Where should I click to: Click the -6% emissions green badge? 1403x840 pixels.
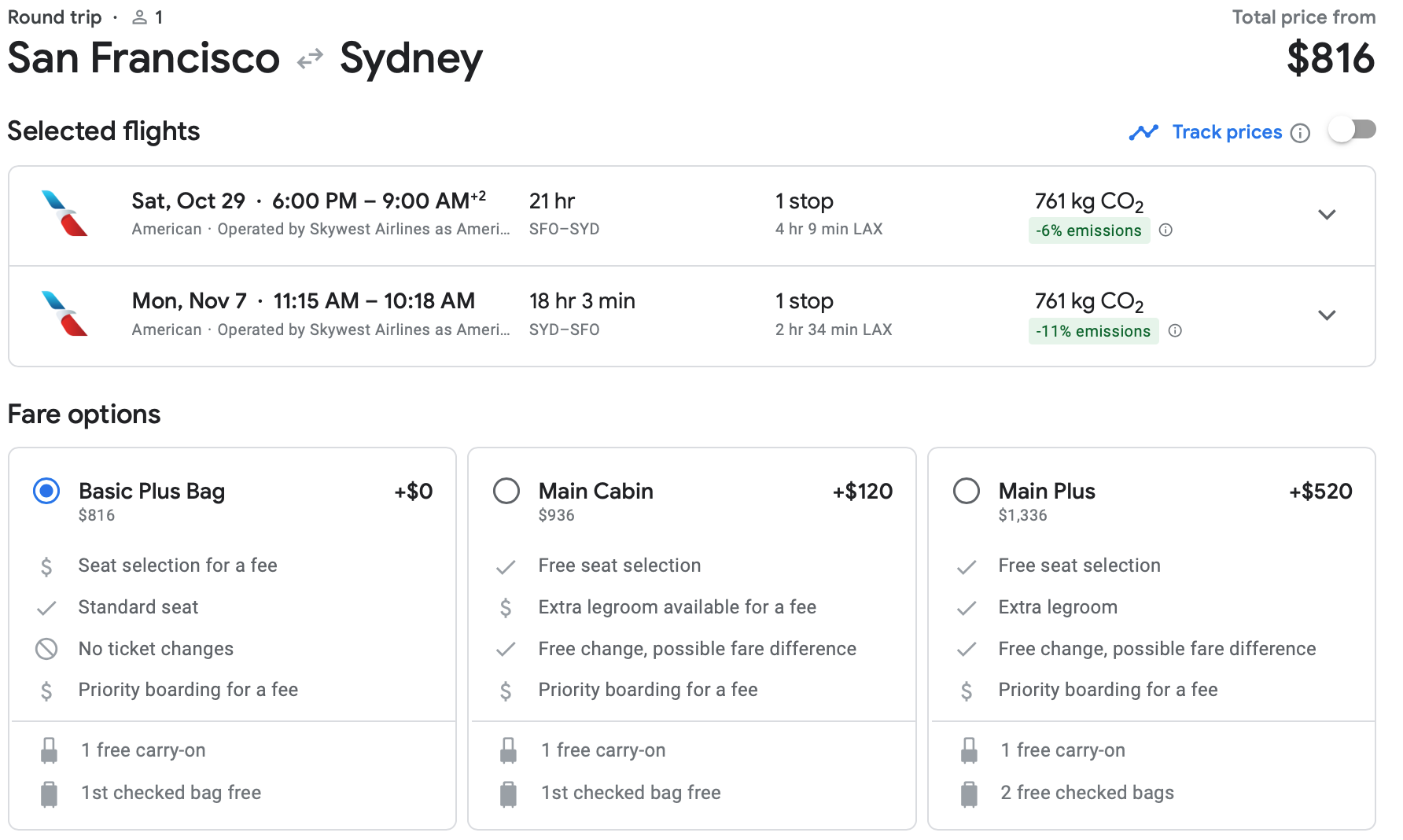(x=1088, y=230)
